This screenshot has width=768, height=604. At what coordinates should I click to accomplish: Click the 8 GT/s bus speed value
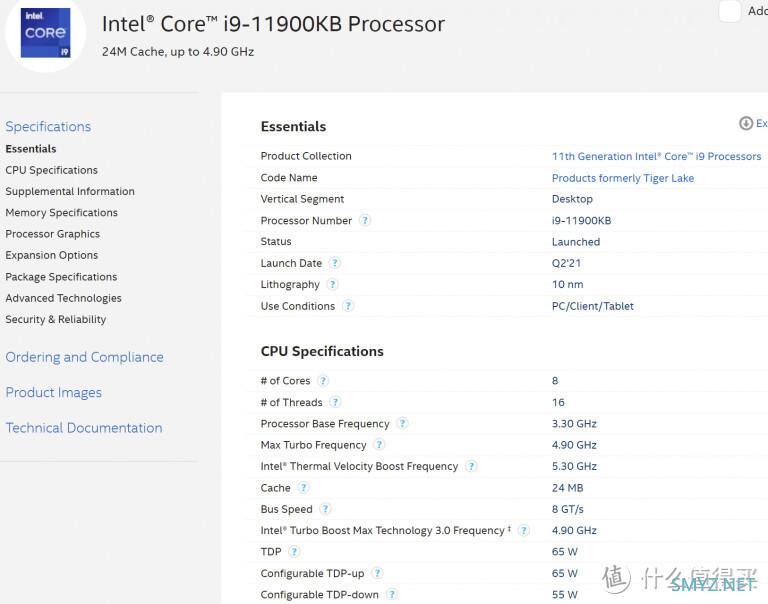[x=568, y=509]
